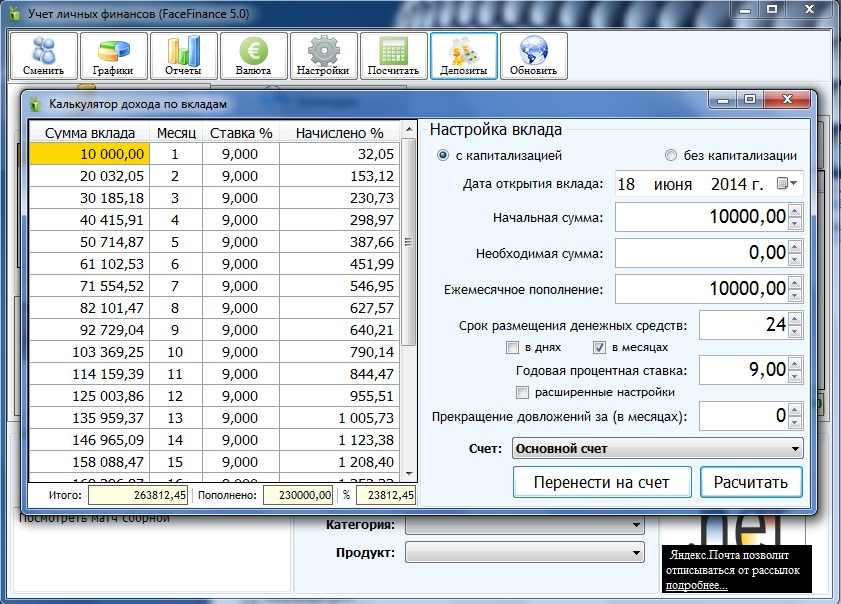This screenshot has width=841, height=604.
Task: Select с капитализацией radio button
Action: pyautogui.click(x=442, y=156)
